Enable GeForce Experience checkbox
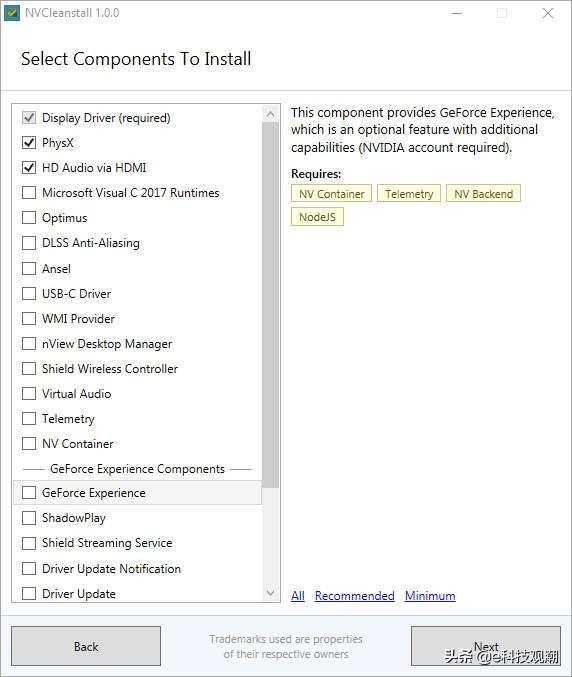The image size is (572, 677). (x=29, y=493)
